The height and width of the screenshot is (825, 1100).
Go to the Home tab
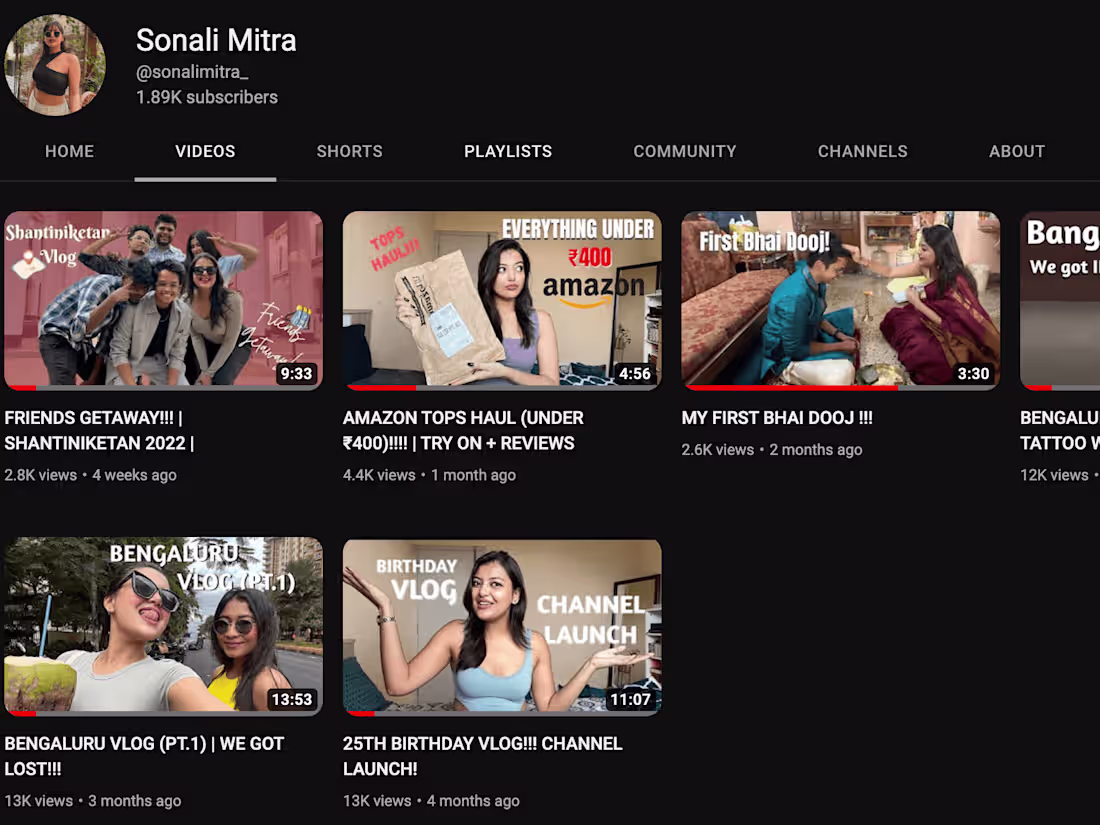pos(69,151)
